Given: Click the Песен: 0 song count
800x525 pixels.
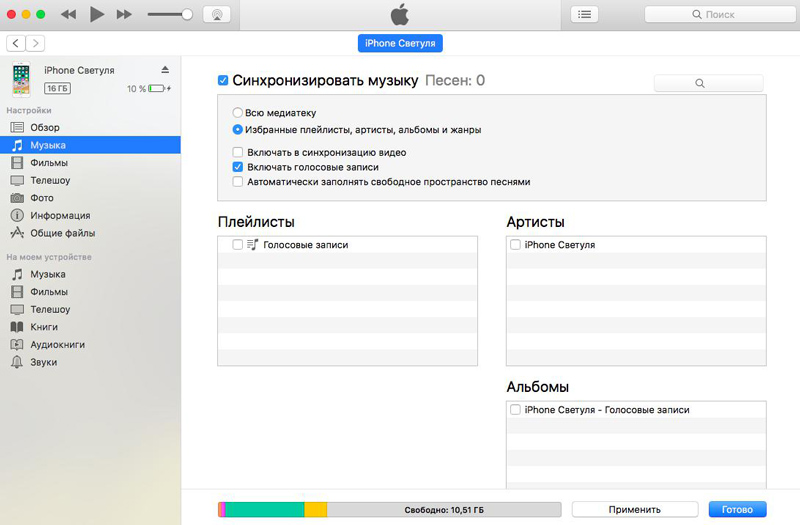Looking at the screenshot, I should tap(455, 80).
